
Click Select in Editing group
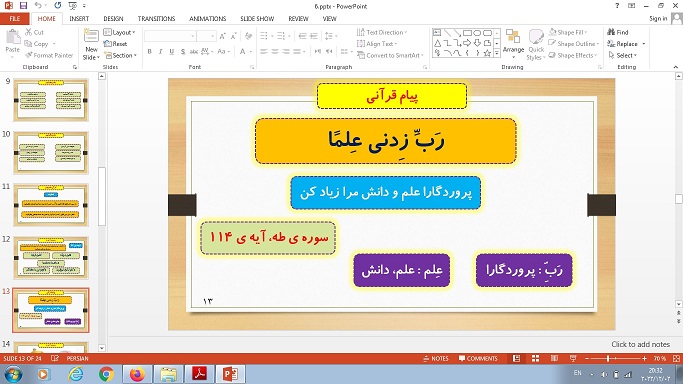(x=622, y=55)
